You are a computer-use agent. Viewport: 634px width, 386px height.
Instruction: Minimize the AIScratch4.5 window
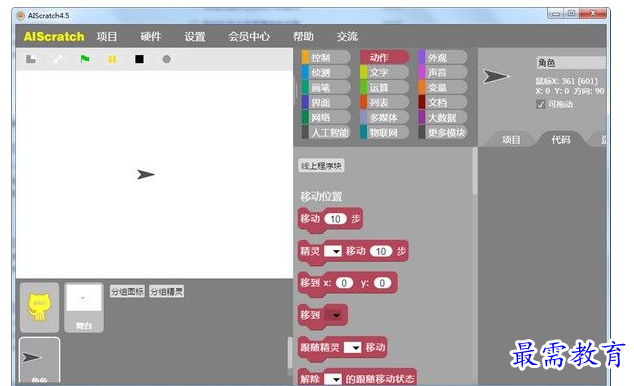coord(556,14)
